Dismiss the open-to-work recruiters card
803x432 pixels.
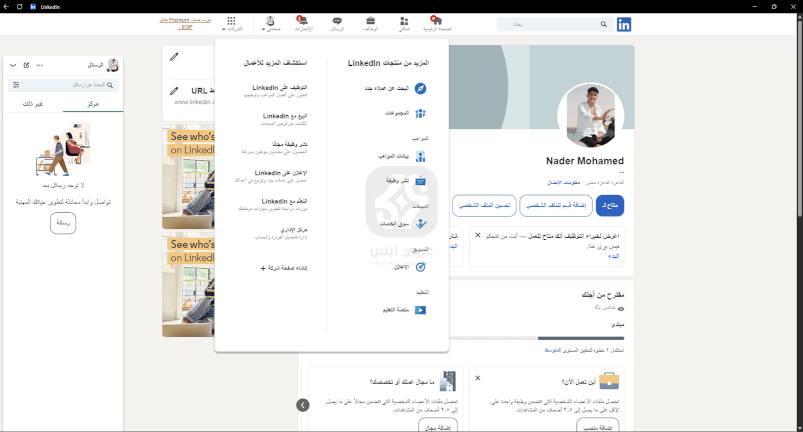[478, 235]
